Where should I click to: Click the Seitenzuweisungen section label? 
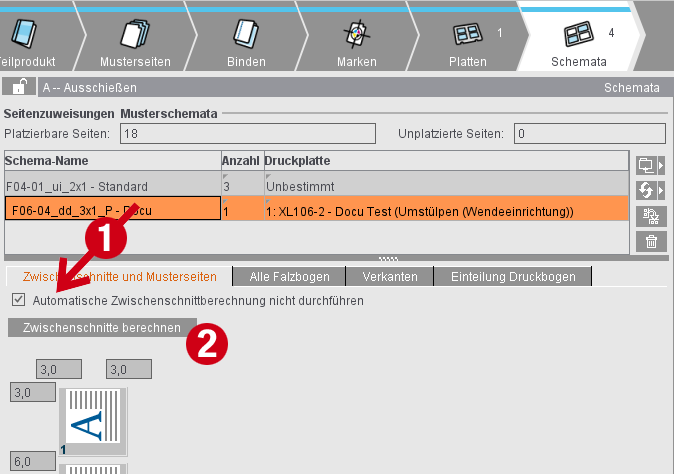pyautogui.click(x=59, y=114)
